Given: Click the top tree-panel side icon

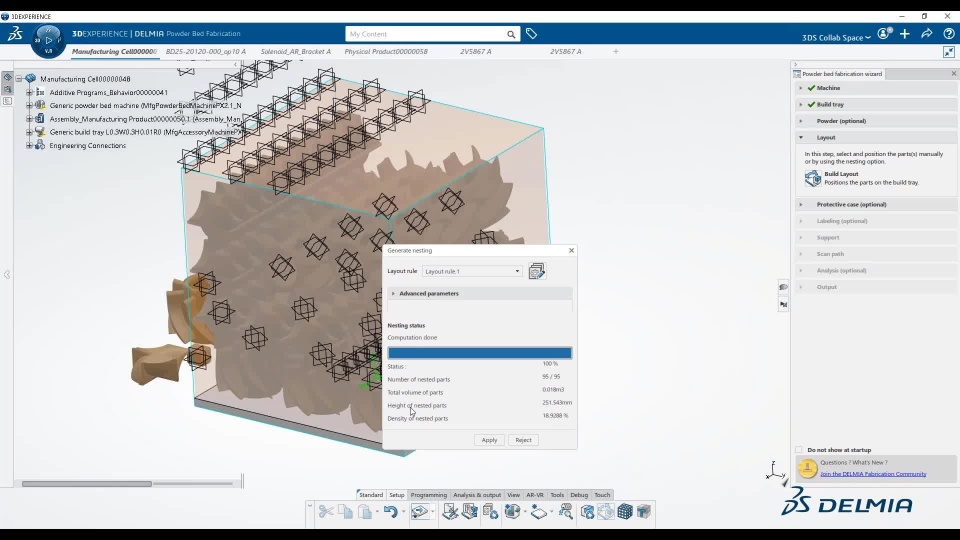Looking at the screenshot, I should [7, 77].
